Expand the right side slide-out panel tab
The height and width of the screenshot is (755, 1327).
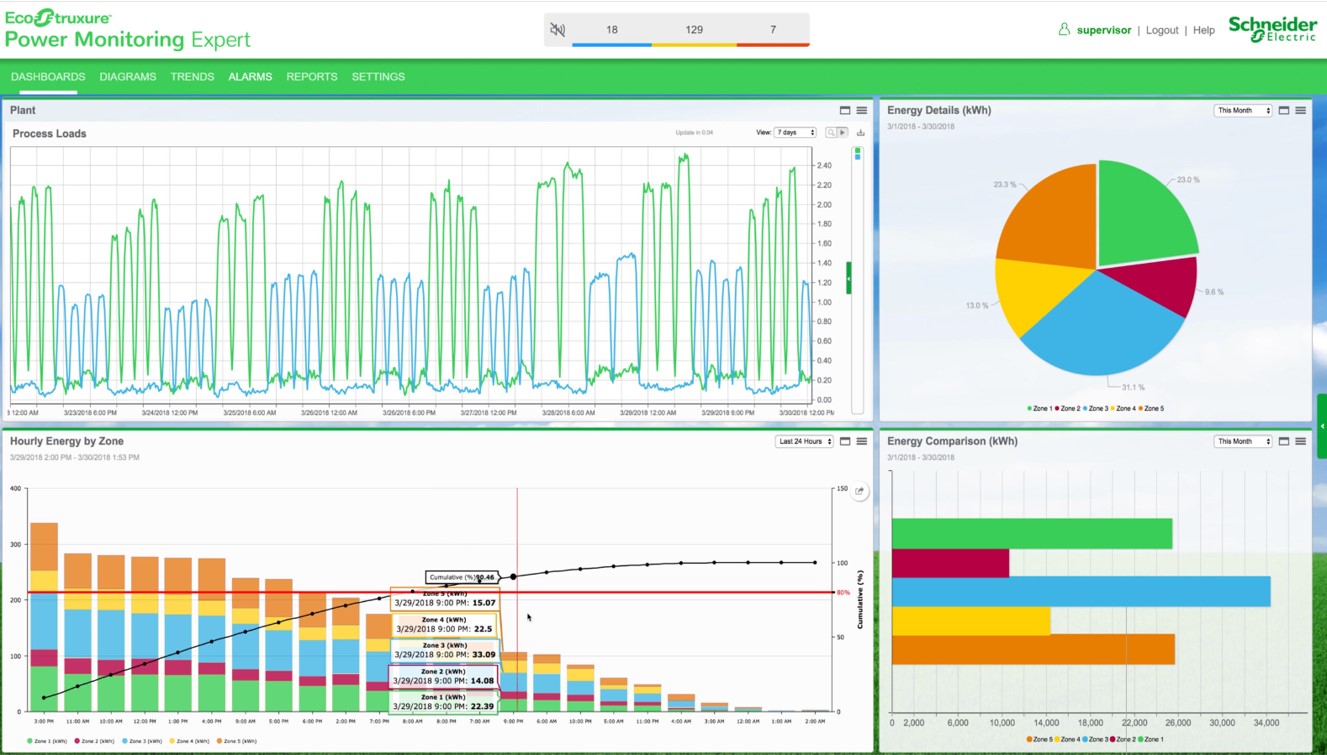click(1322, 426)
